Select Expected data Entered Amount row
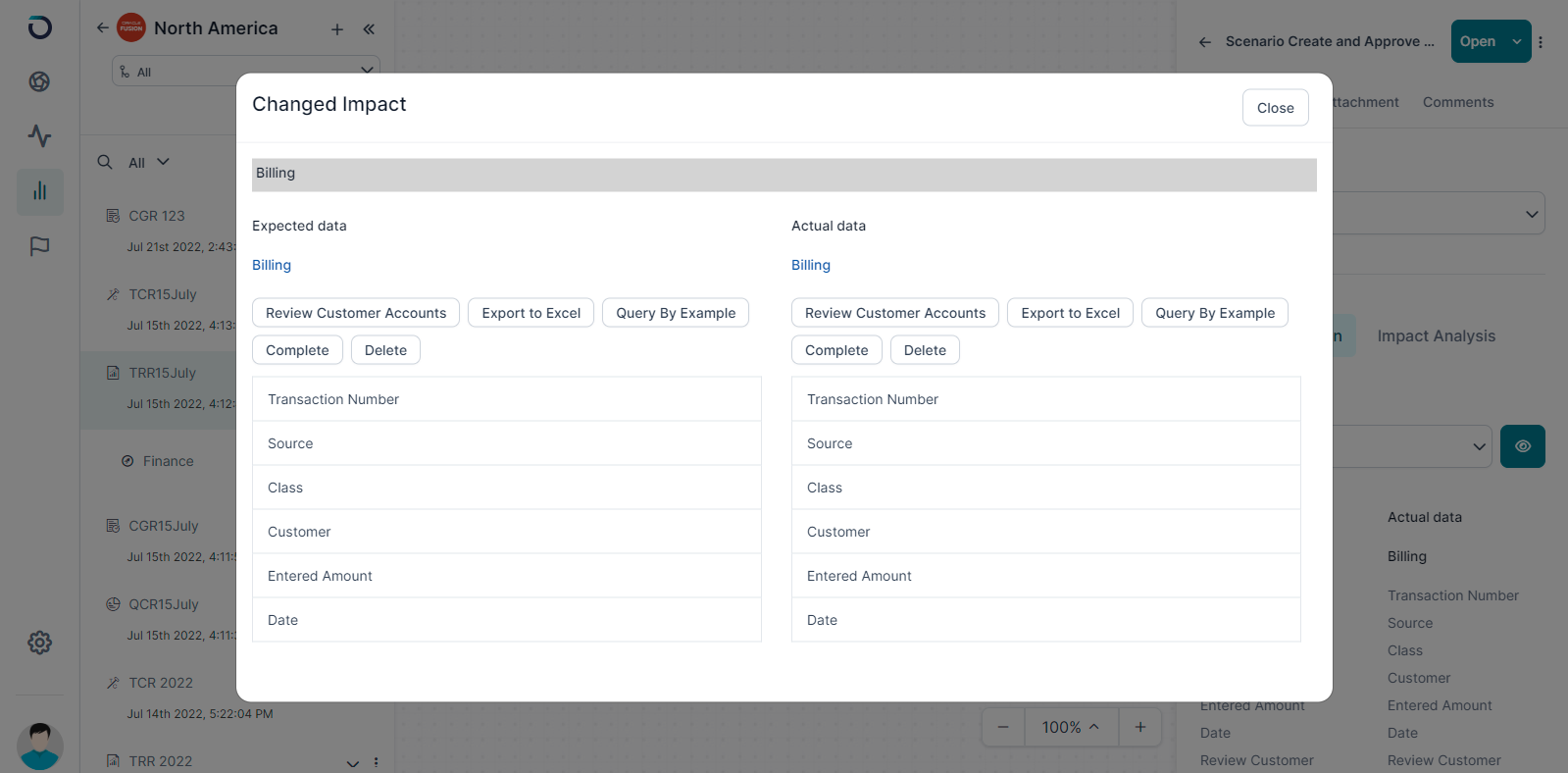This screenshot has width=1568, height=773. pos(507,576)
